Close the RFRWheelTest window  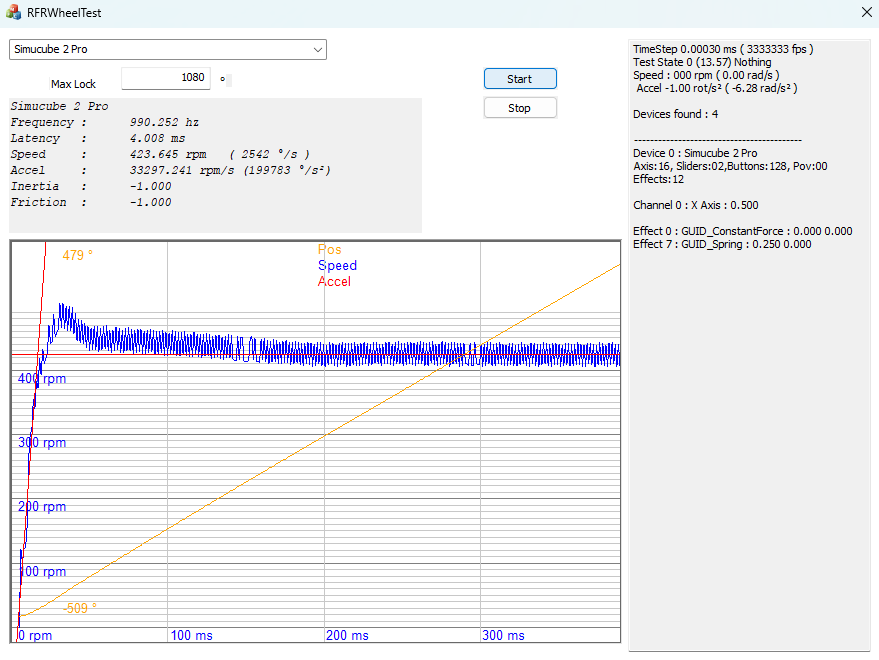click(x=866, y=12)
